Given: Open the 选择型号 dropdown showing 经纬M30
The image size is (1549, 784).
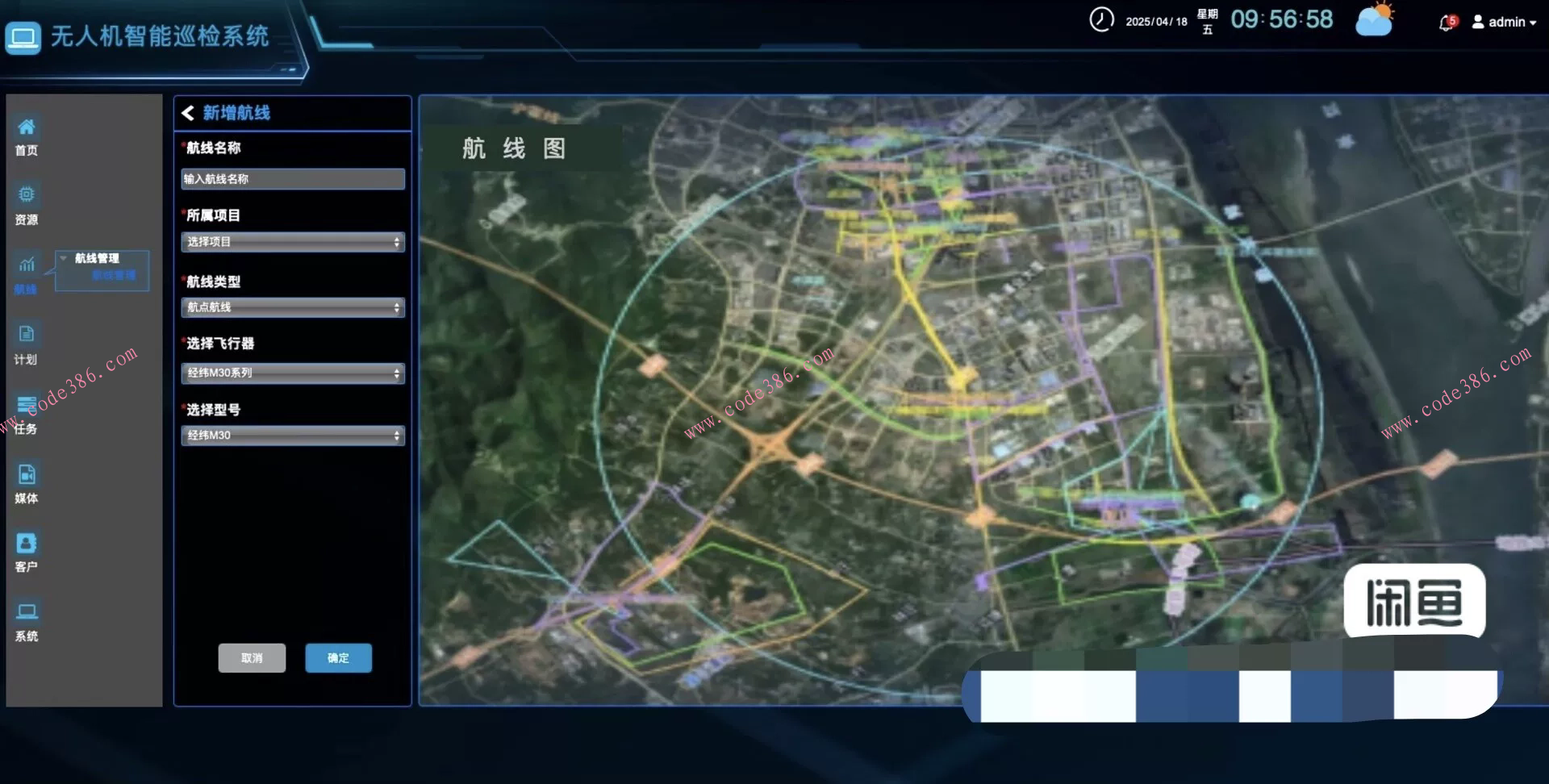Looking at the screenshot, I should 293,436.
